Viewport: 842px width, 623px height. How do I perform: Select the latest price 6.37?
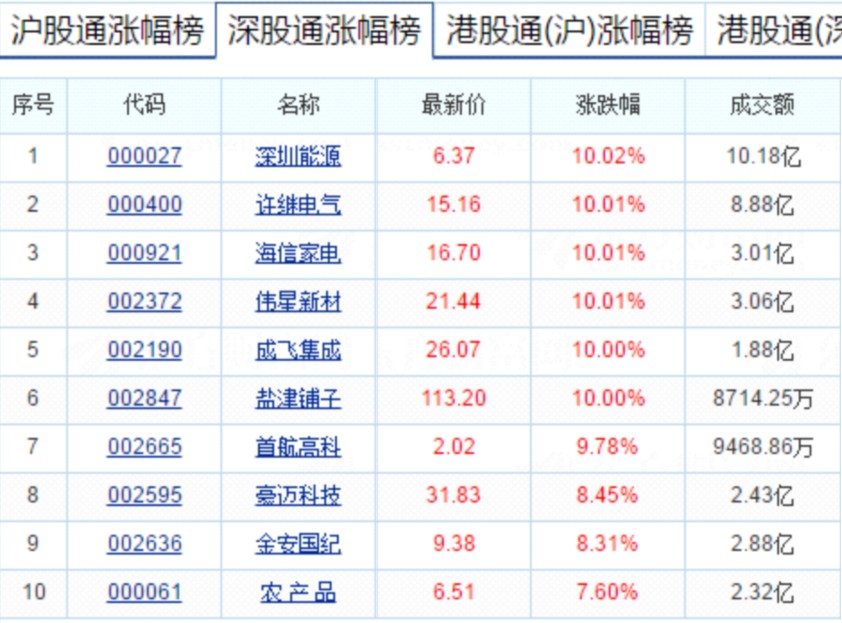coord(454,156)
